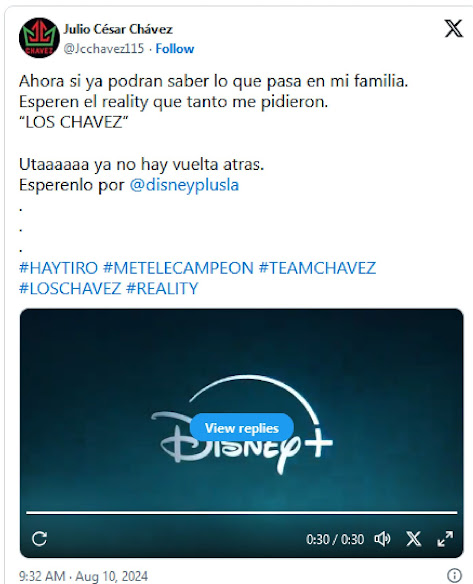Replay the video with the circular arrow icon
The width and height of the screenshot is (473, 584).
pyautogui.click(x=39, y=539)
